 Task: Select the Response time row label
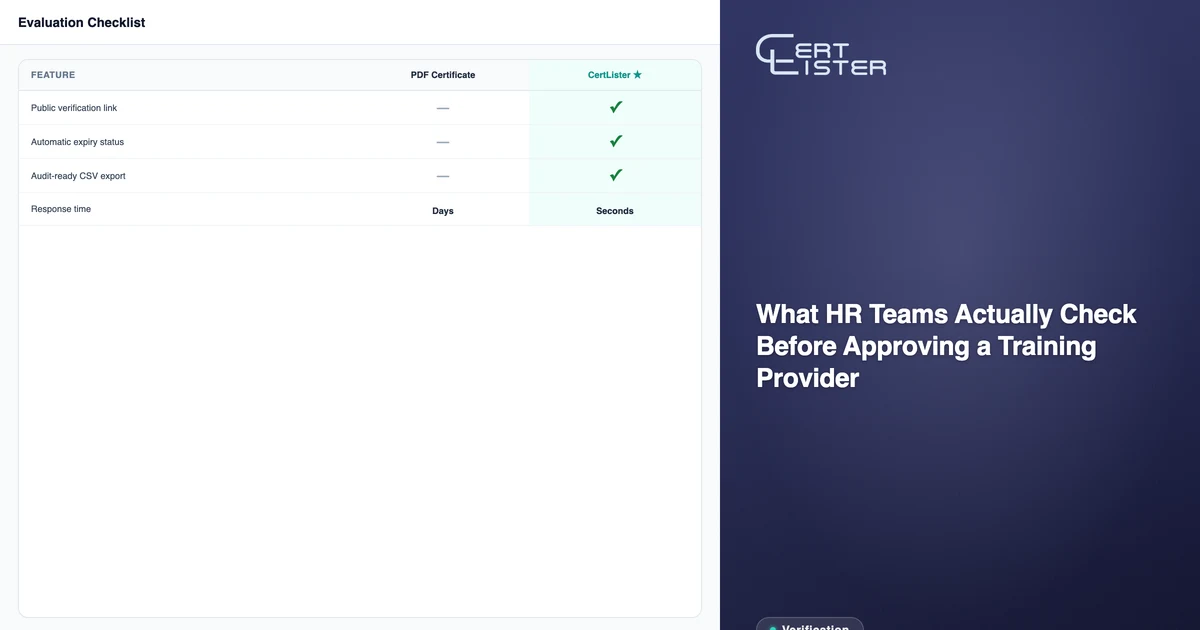tap(61, 209)
